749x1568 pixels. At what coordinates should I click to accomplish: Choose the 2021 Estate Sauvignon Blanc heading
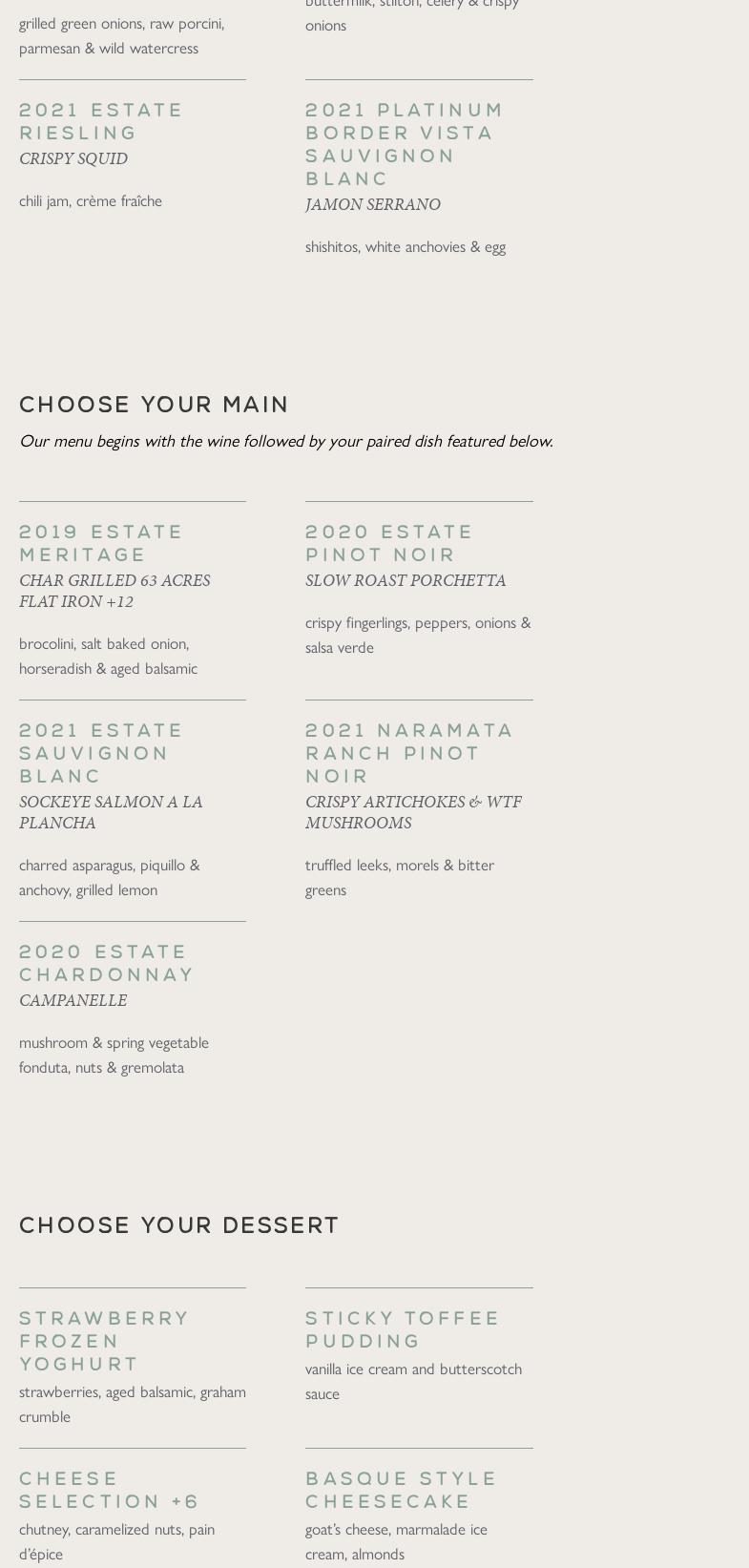tap(101, 753)
